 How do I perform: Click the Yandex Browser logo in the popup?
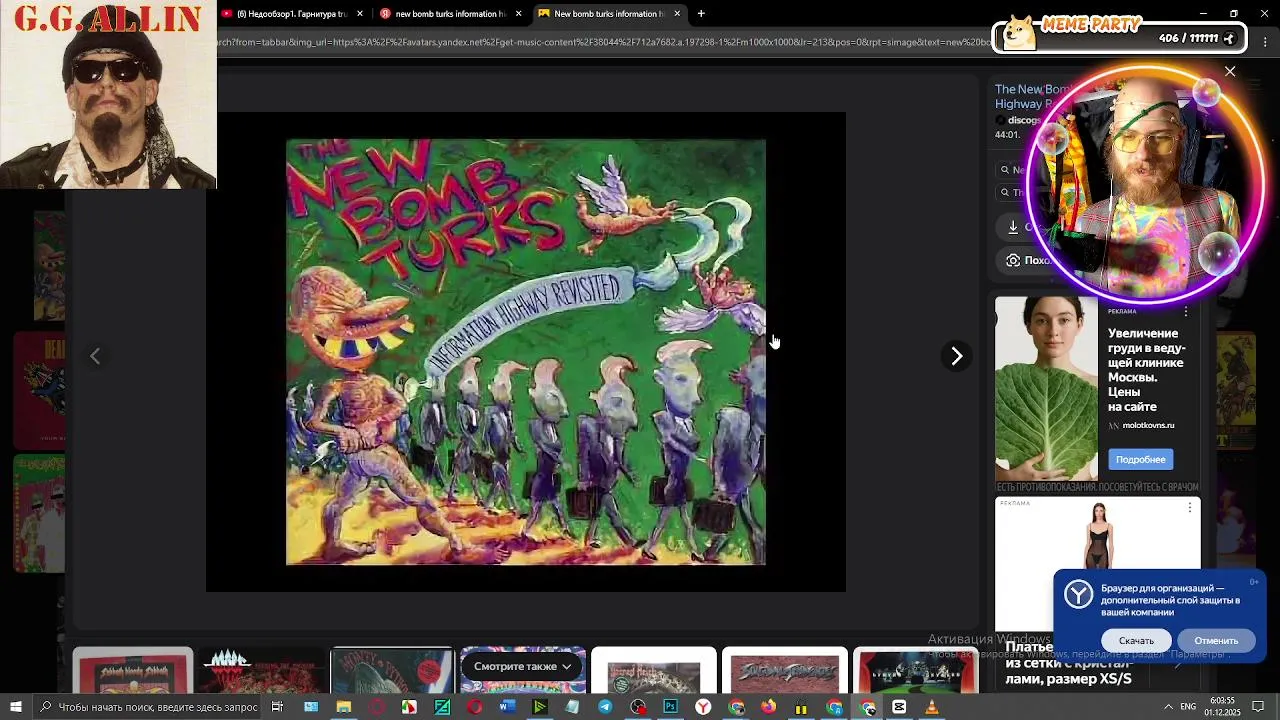(1078, 594)
